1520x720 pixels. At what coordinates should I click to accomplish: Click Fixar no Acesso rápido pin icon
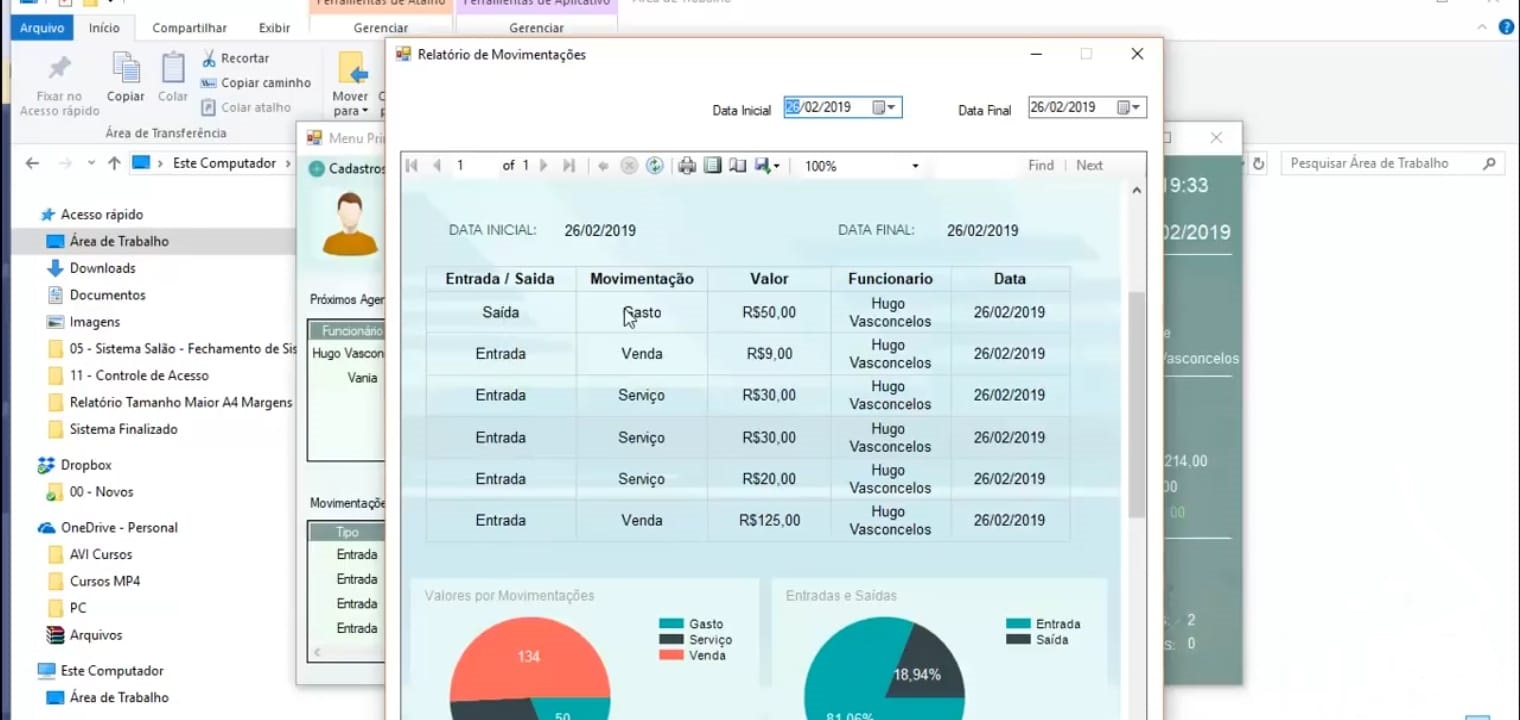(x=60, y=69)
